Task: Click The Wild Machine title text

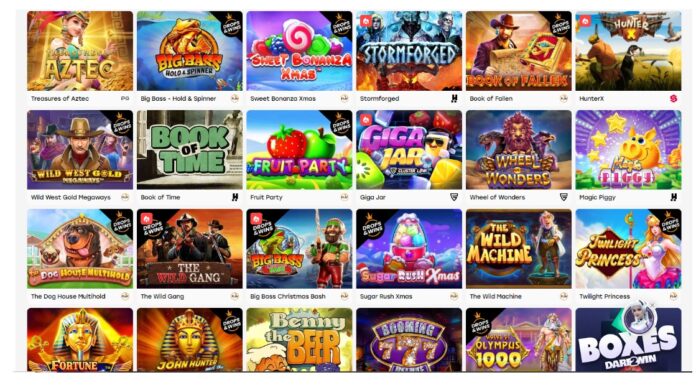Action: click(495, 296)
